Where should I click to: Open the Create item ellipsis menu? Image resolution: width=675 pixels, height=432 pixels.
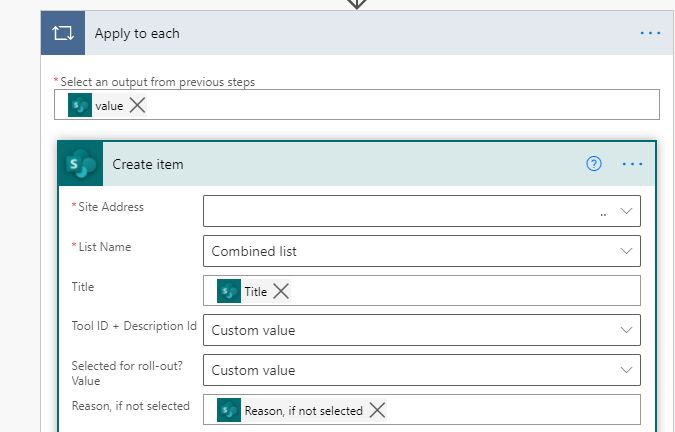[632, 164]
